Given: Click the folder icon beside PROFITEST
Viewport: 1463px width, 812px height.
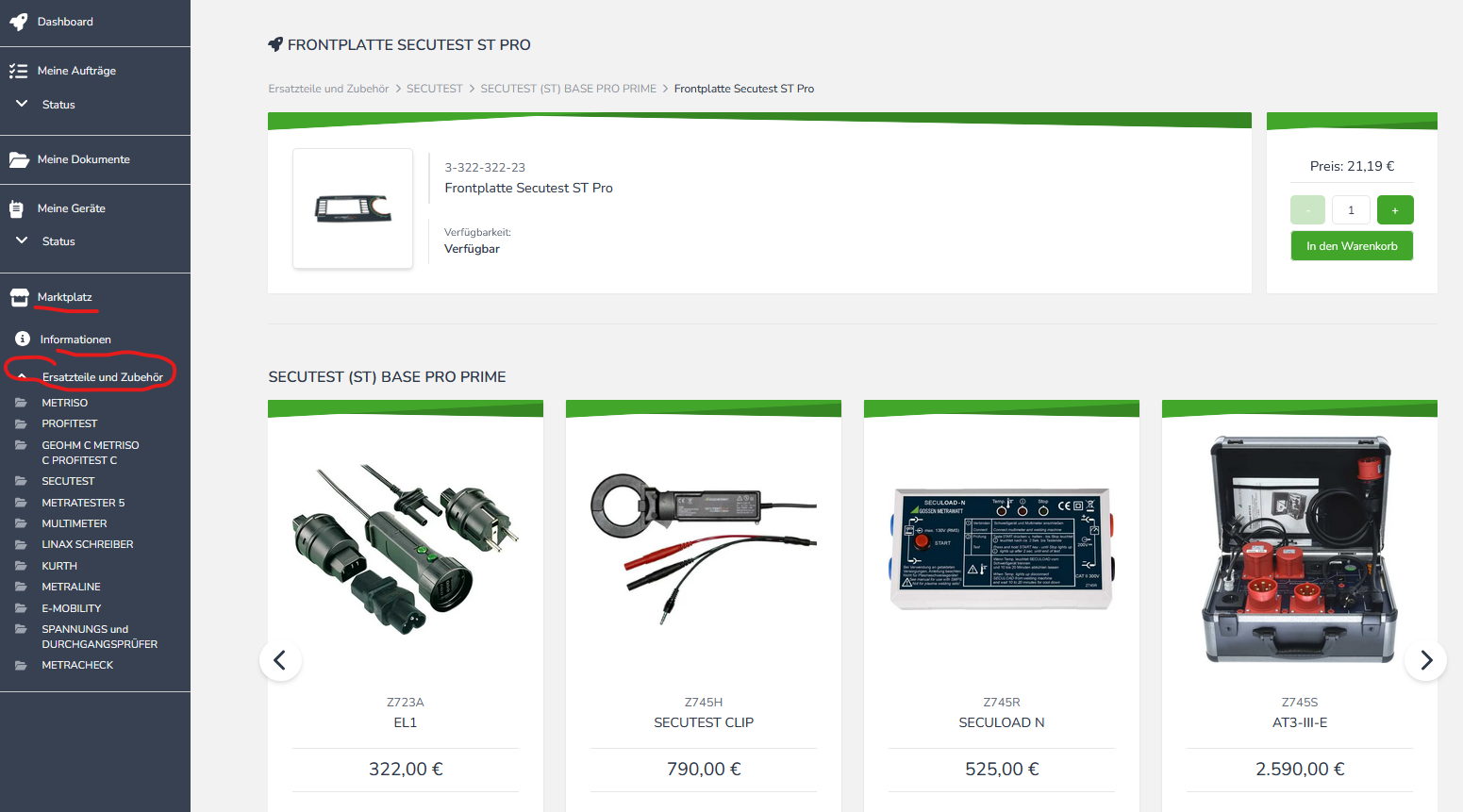Looking at the screenshot, I should [x=21, y=423].
